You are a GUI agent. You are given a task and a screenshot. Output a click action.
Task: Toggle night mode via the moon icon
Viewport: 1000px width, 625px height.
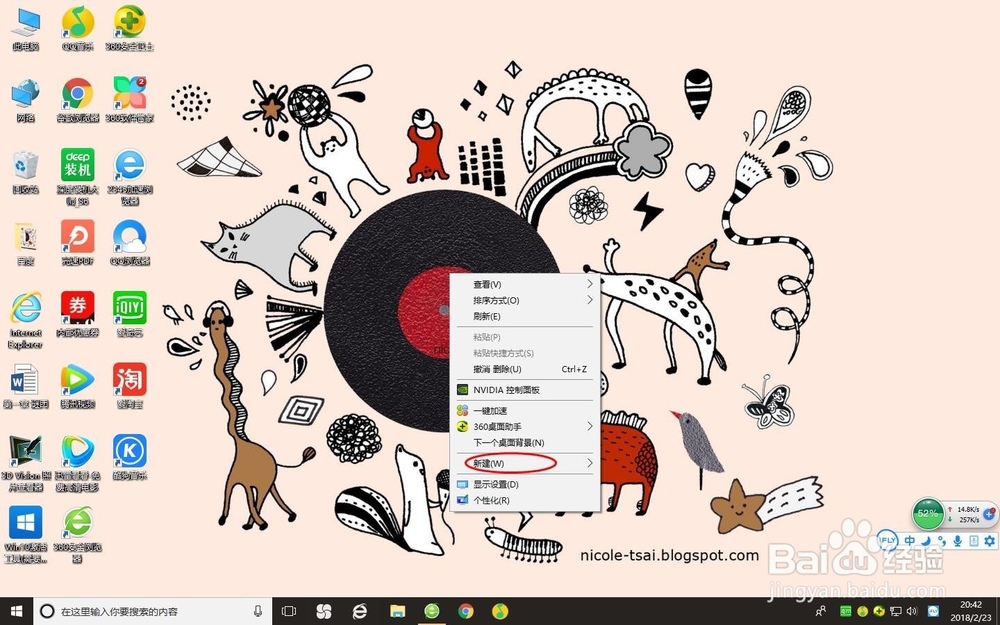pos(925,540)
